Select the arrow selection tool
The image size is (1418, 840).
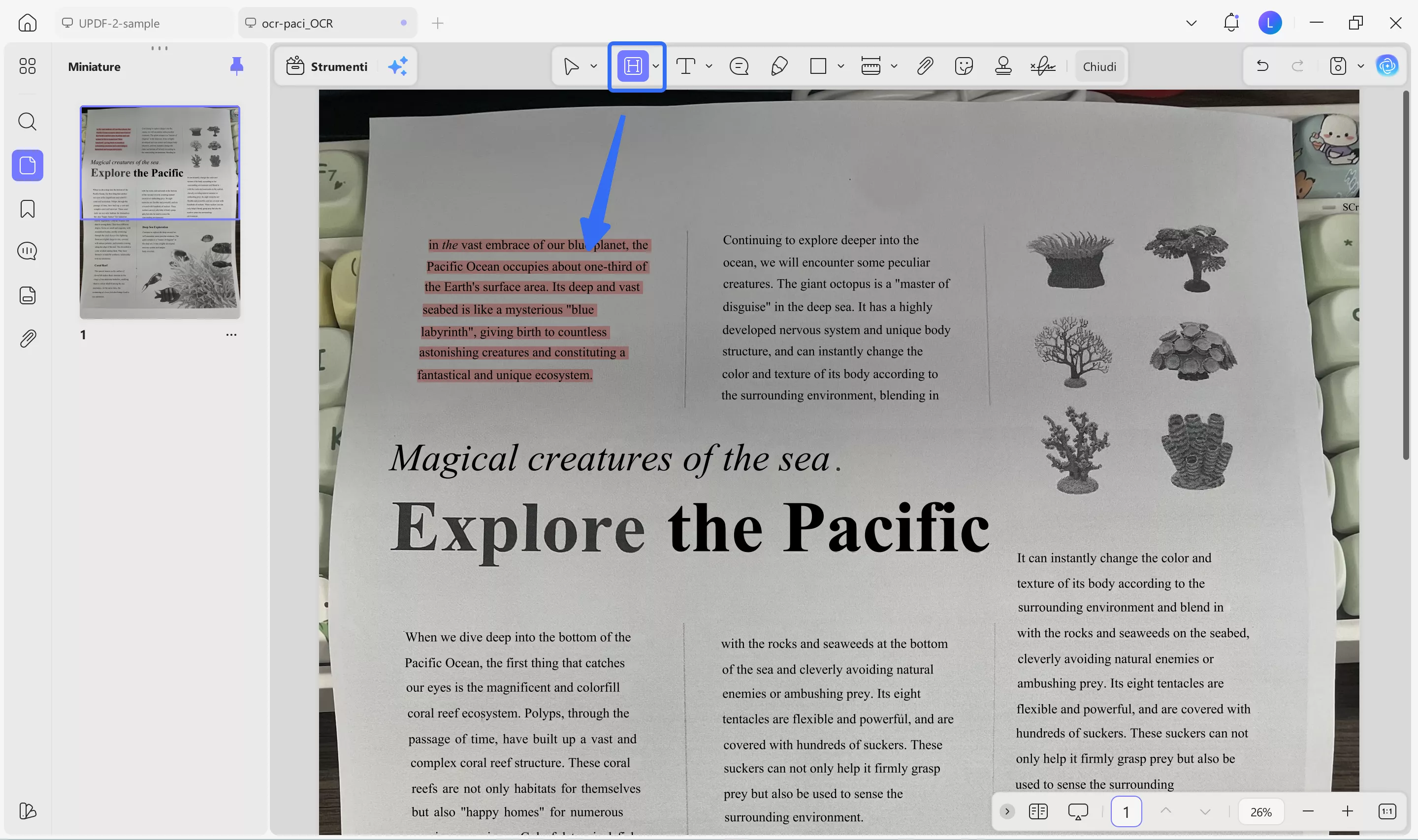572,66
